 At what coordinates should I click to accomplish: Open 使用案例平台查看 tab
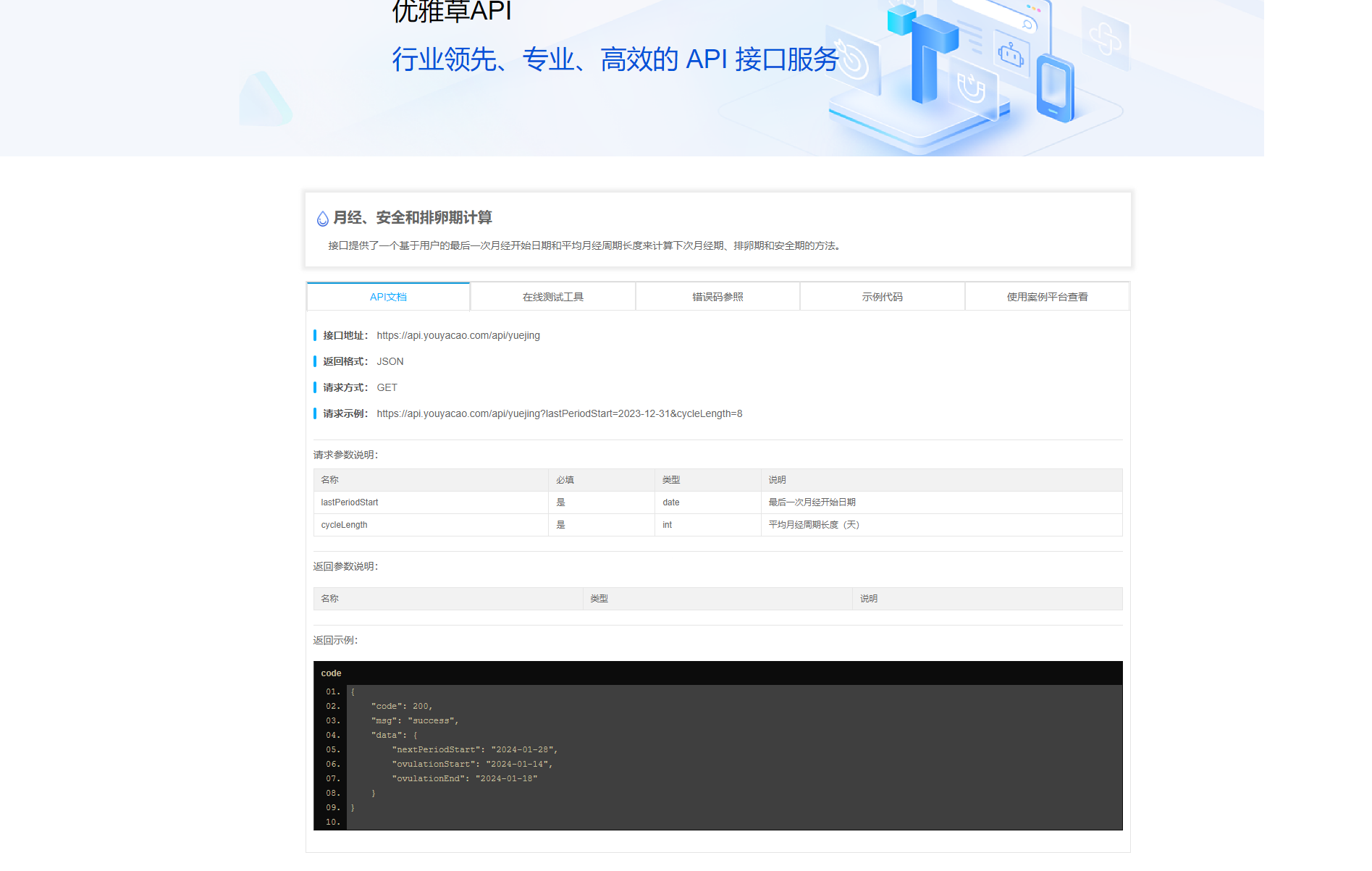1047,297
